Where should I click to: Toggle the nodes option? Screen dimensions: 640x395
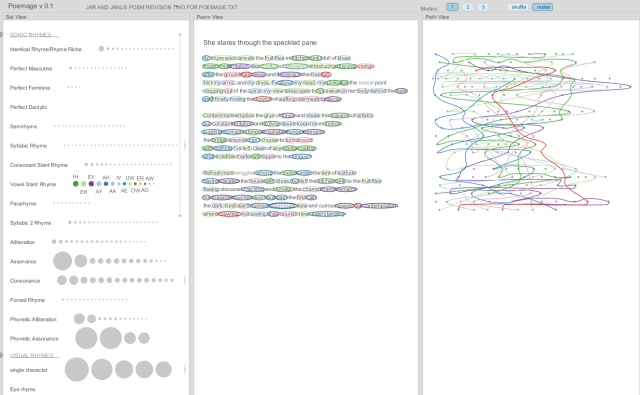point(543,7)
